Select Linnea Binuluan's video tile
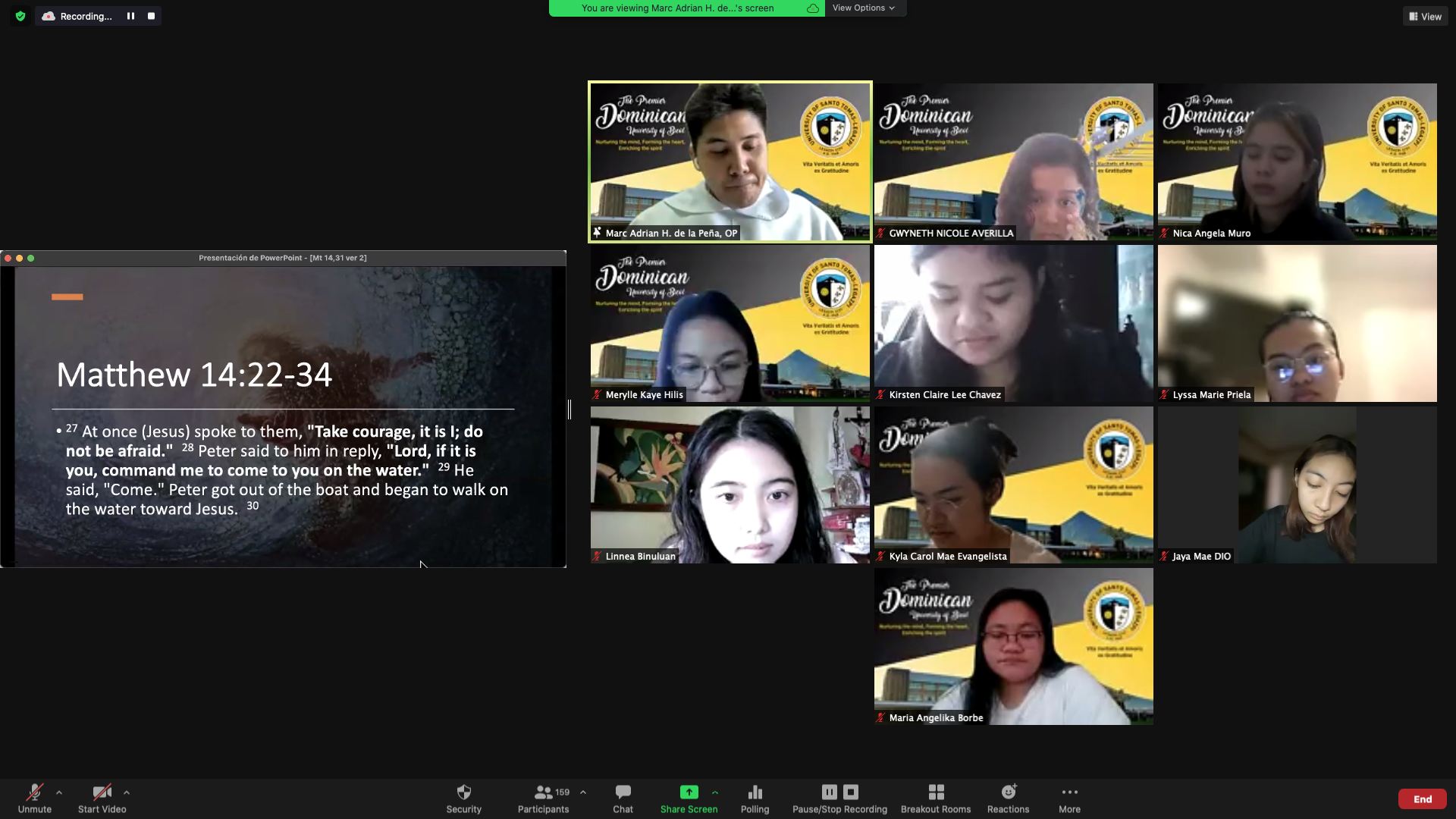The width and height of the screenshot is (1456, 819). click(x=730, y=485)
